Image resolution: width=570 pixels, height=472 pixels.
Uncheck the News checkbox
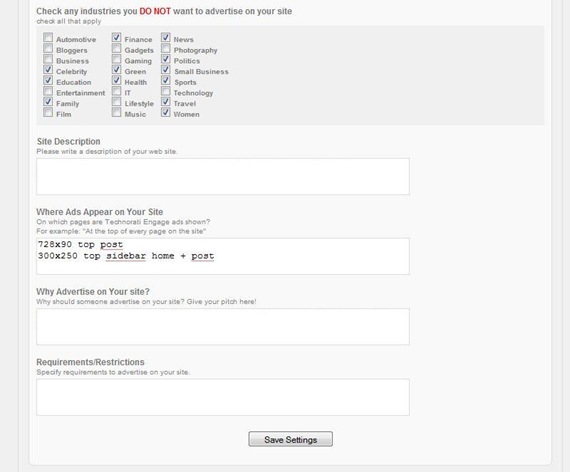click(x=166, y=37)
